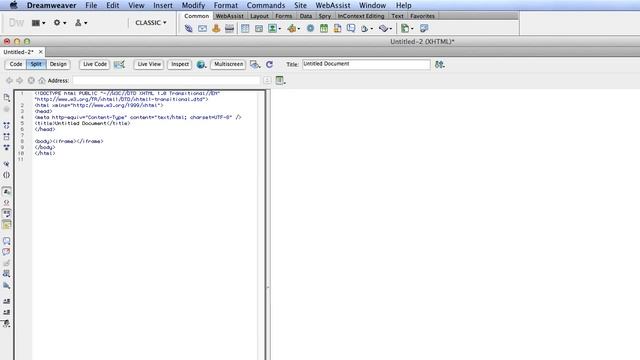Indent Code using the coding toolbar

point(7,301)
